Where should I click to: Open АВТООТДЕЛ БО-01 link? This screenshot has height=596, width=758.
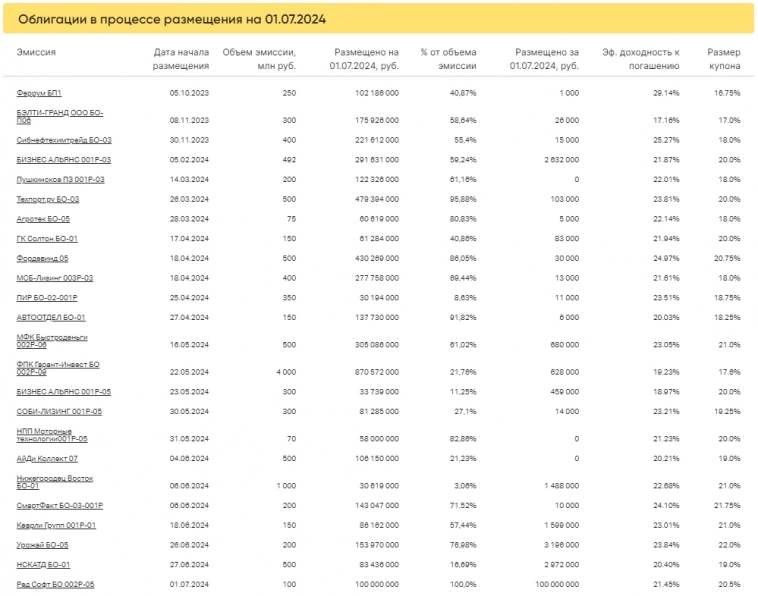click(x=51, y=318)
